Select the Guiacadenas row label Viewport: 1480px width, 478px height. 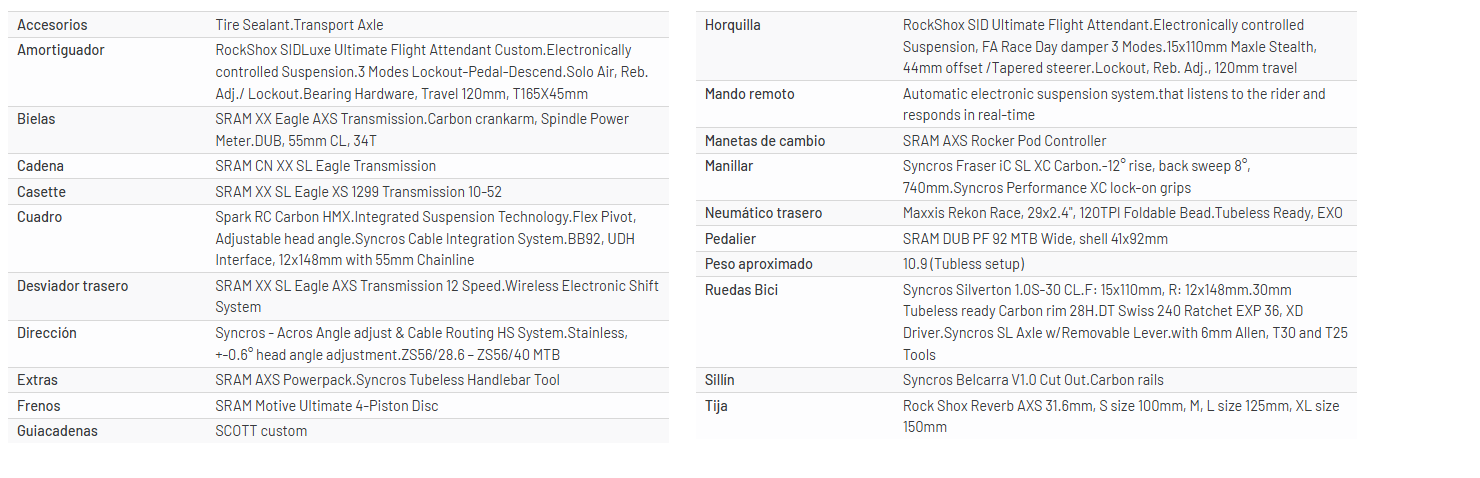pos(57,431)
